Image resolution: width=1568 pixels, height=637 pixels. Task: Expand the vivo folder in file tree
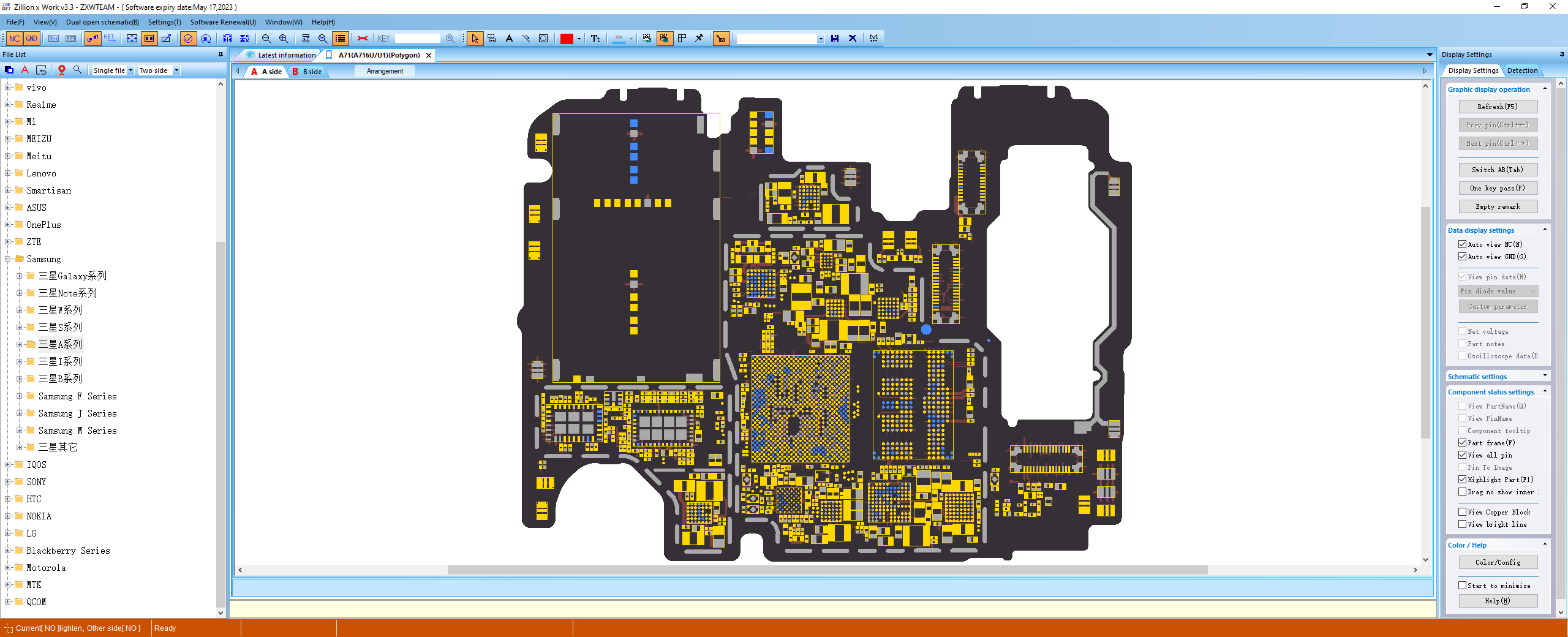click(8, 88)
